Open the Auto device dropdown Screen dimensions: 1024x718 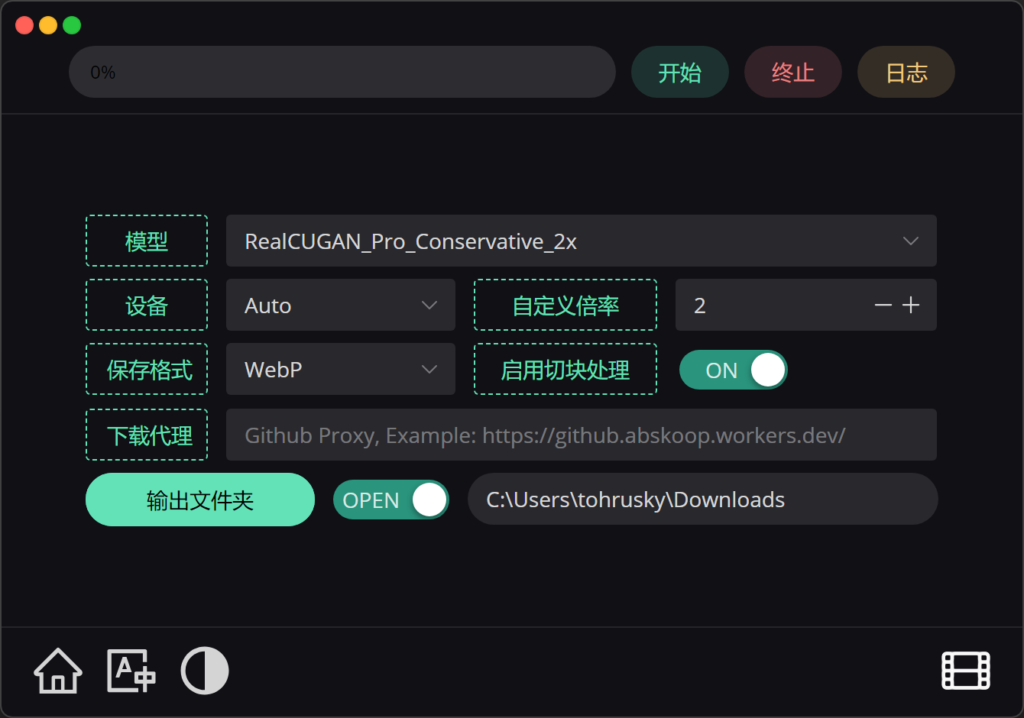[x=340, y=306]
